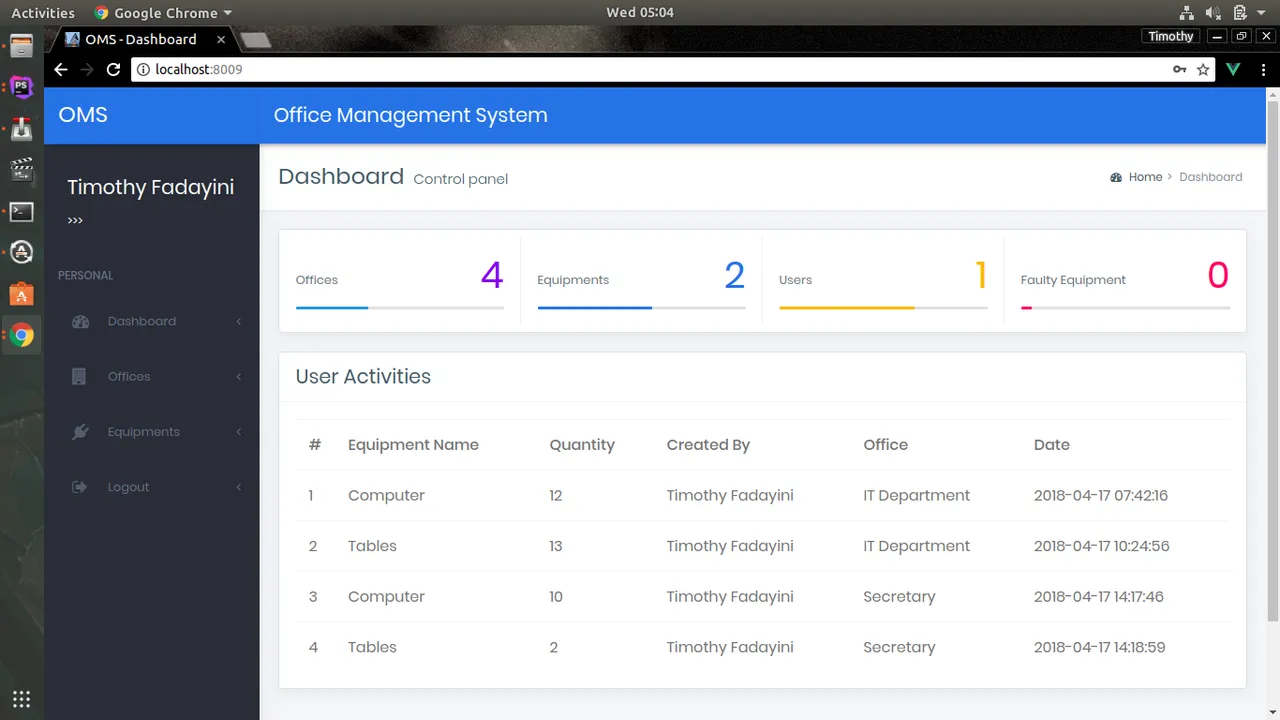Click the Equipment Name column header
This screenshot has width=1280, height=720.
413,445
